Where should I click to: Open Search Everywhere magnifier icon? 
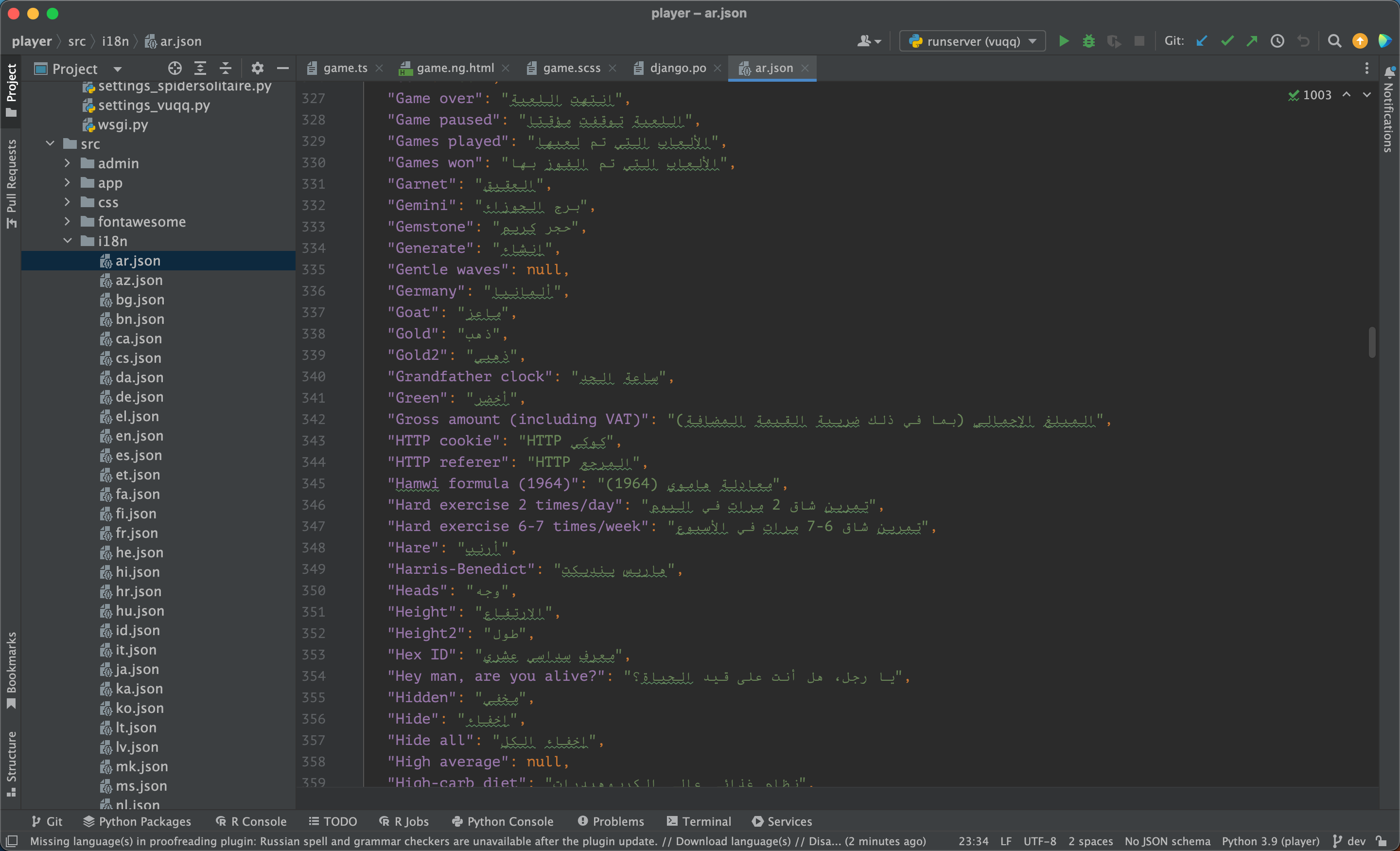[1334, 41]
